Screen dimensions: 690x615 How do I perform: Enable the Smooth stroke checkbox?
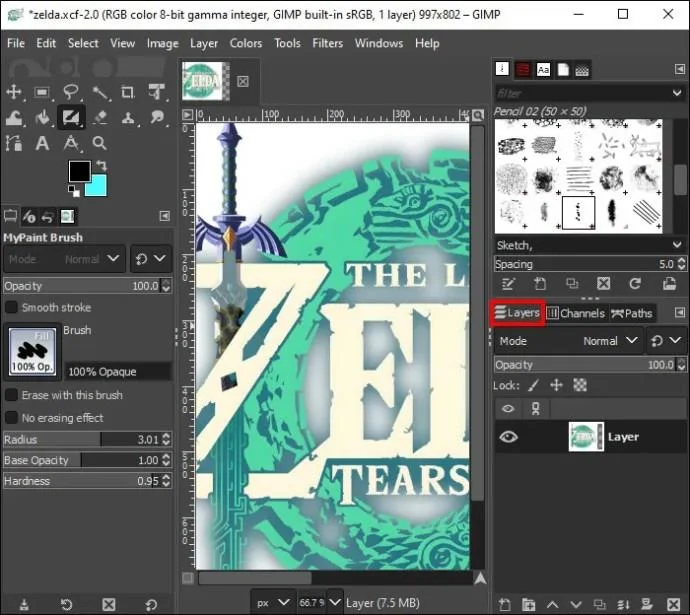click(11, 307)
